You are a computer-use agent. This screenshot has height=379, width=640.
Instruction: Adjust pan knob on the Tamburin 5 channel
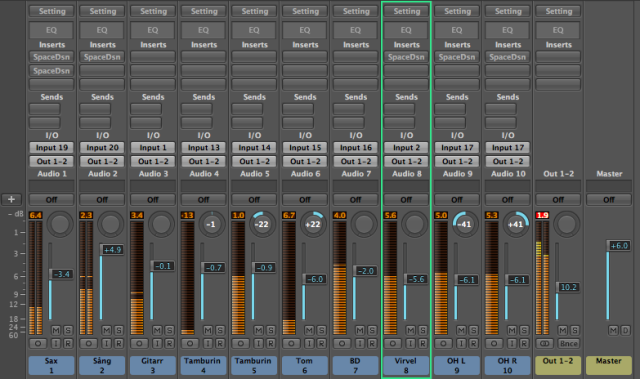click(262, 224)
